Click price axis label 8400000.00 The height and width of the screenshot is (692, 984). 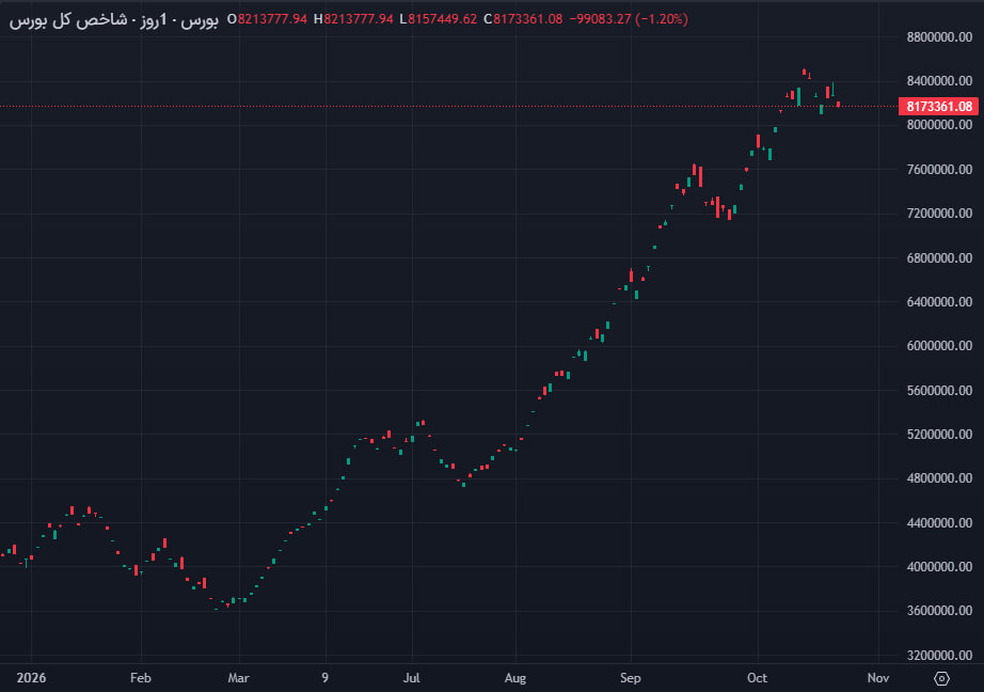coord(939,81)
